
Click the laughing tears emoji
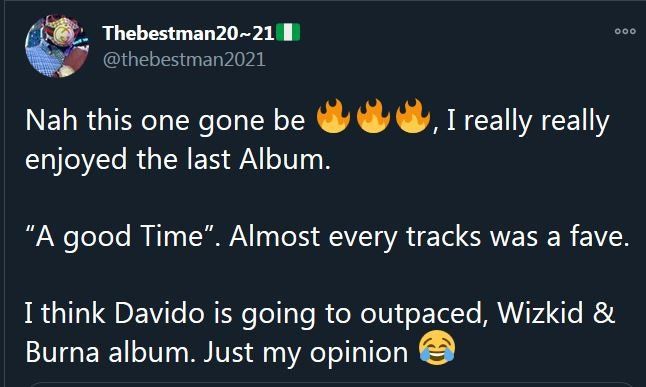[x=437, y=348]
